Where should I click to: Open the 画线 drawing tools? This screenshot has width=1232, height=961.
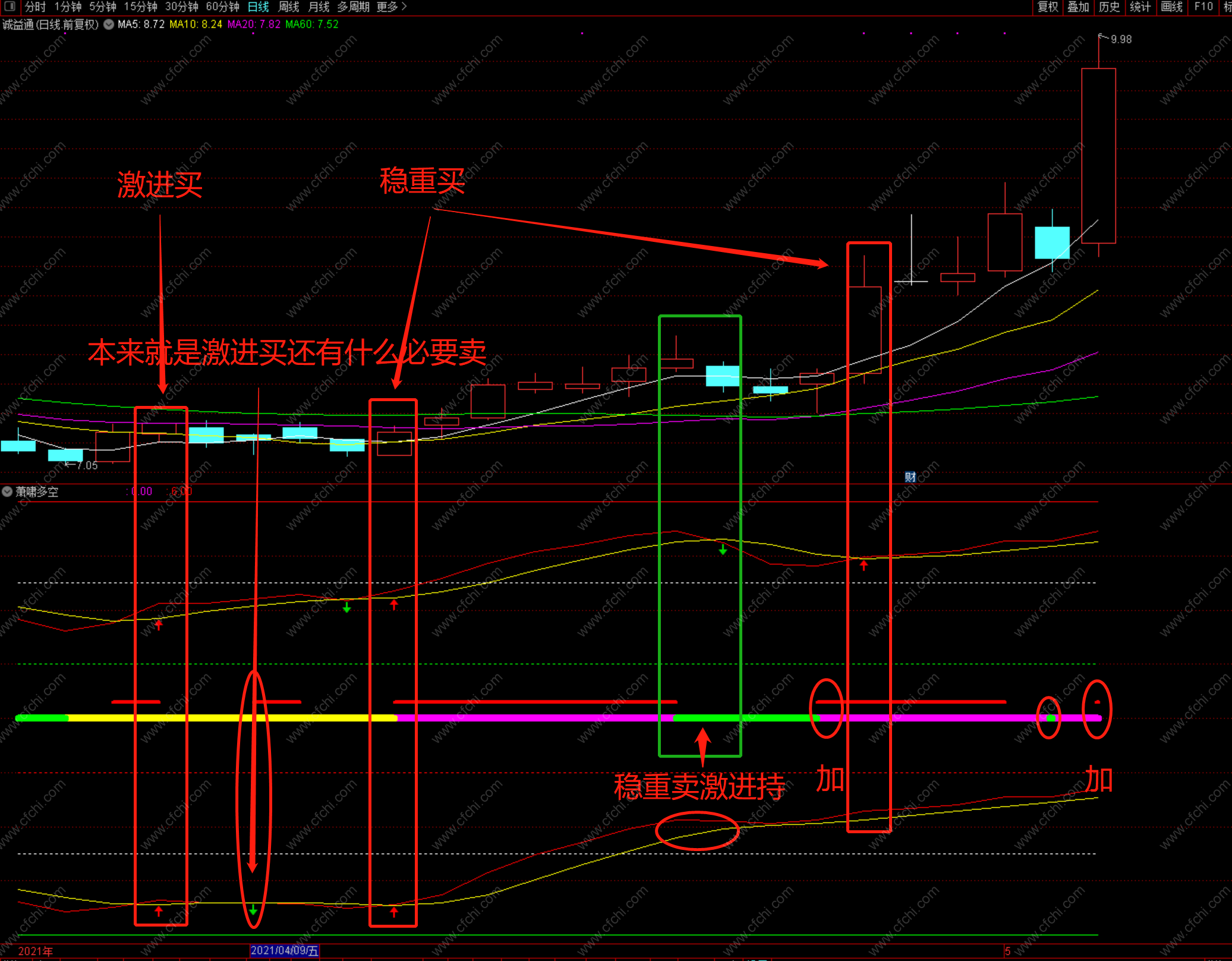point(1171,7)
